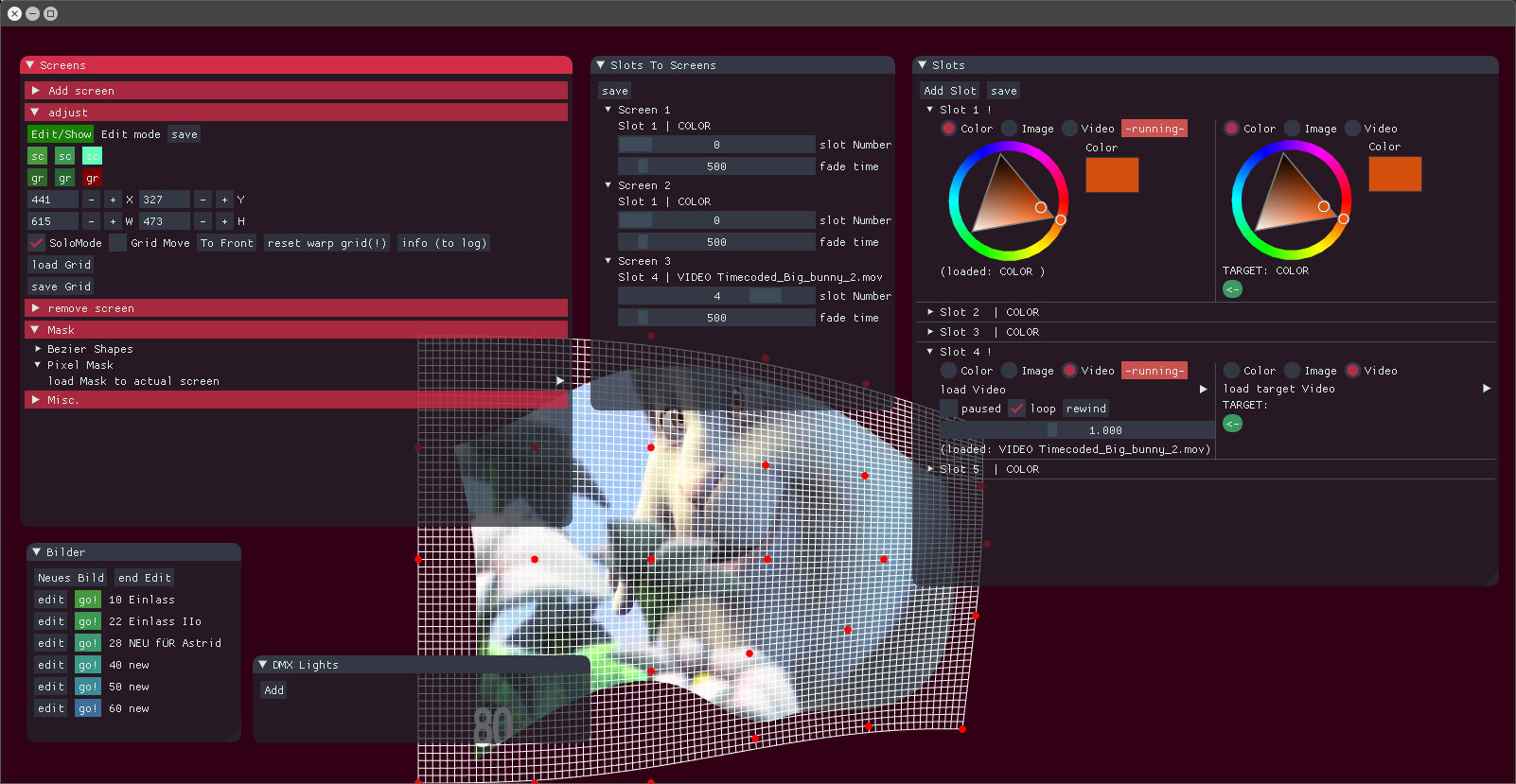1516x784 pixels.
Task: Click the window close button in title bar
Action: (14, 13)
